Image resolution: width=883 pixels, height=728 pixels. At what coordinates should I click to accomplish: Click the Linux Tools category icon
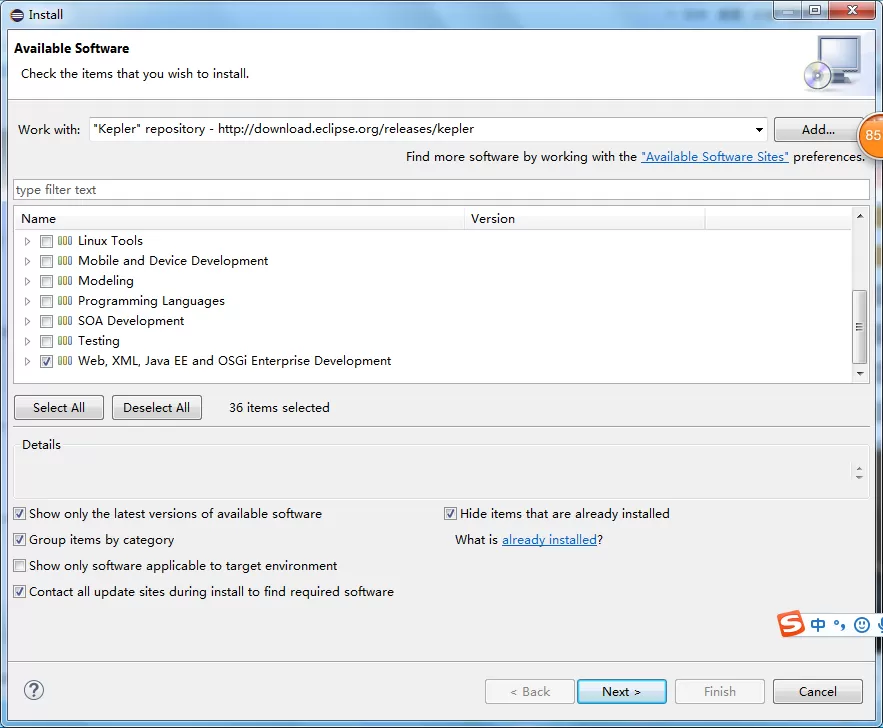coord(65,241)
